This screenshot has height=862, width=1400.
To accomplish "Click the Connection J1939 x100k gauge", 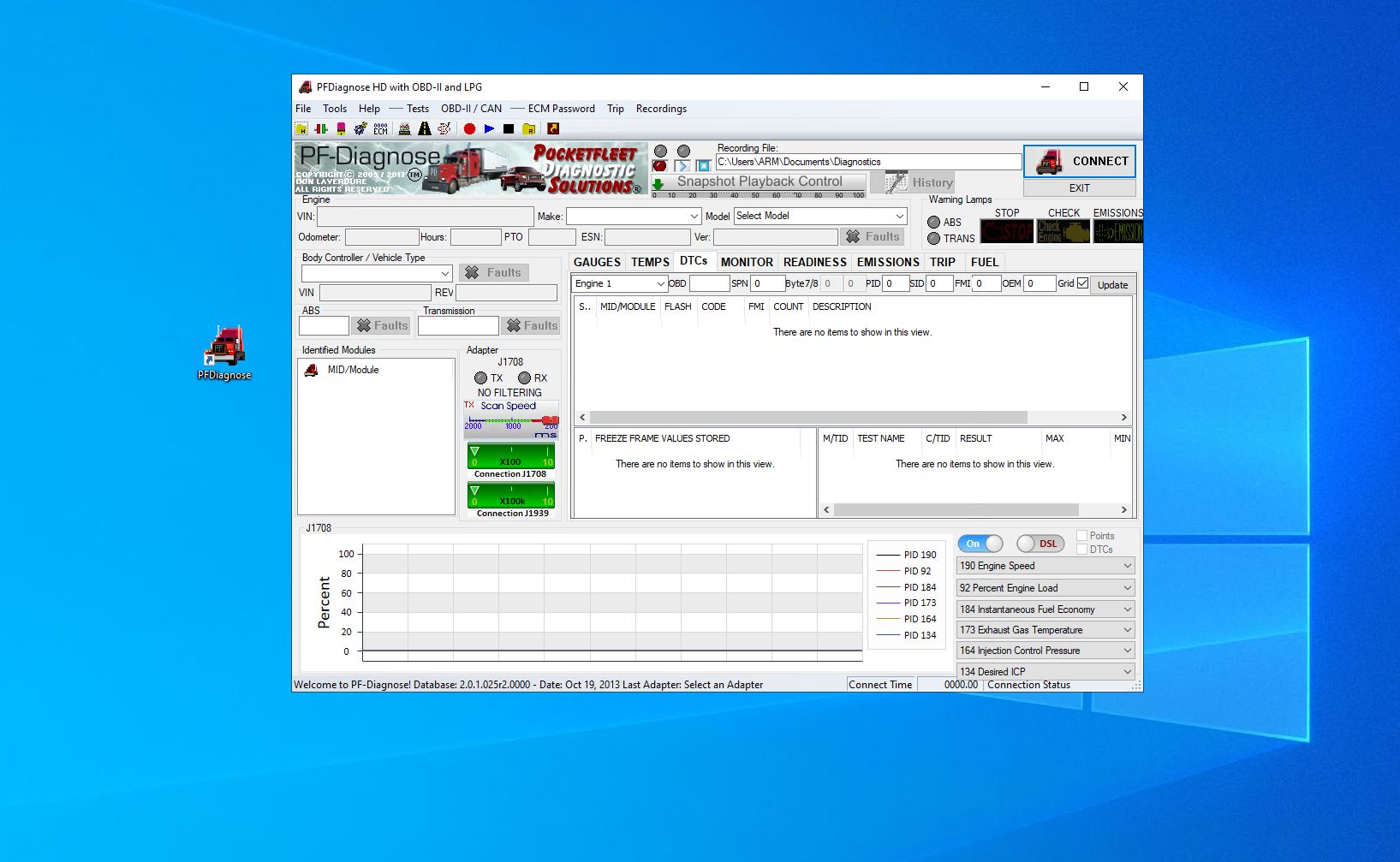I will (511, 496).
